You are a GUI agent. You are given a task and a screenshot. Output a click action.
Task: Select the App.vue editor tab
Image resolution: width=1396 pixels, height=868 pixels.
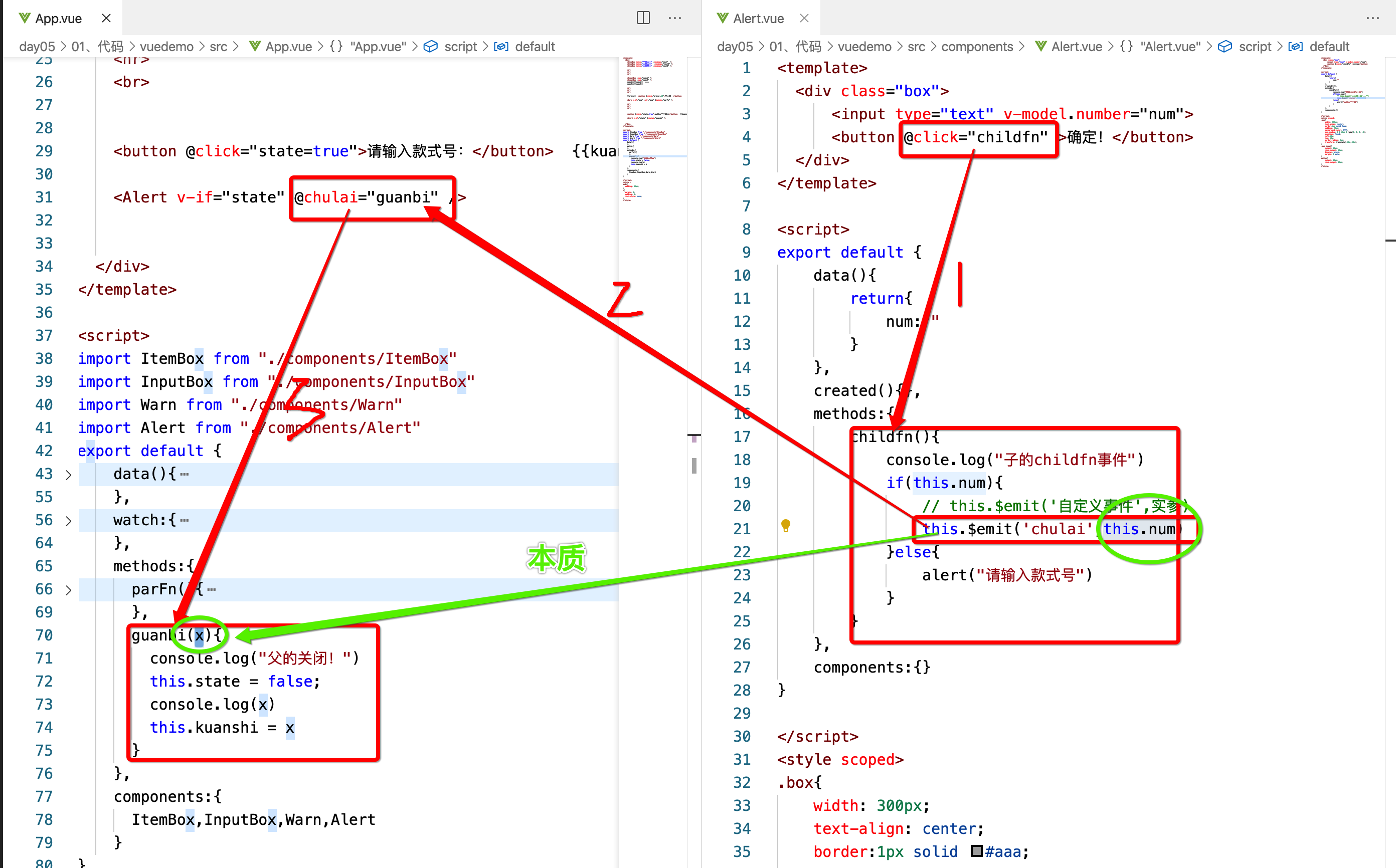(x=58, y=18)
